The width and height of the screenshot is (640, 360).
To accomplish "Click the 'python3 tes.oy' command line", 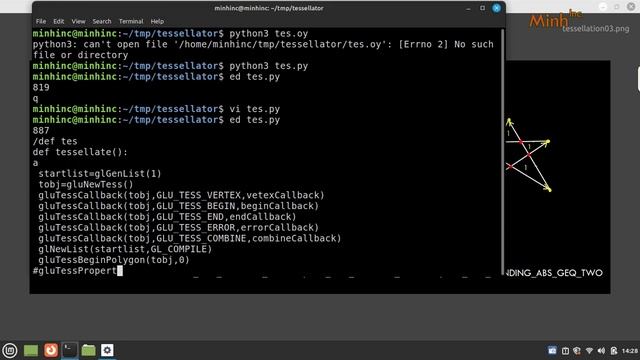I will pos(170,33).
